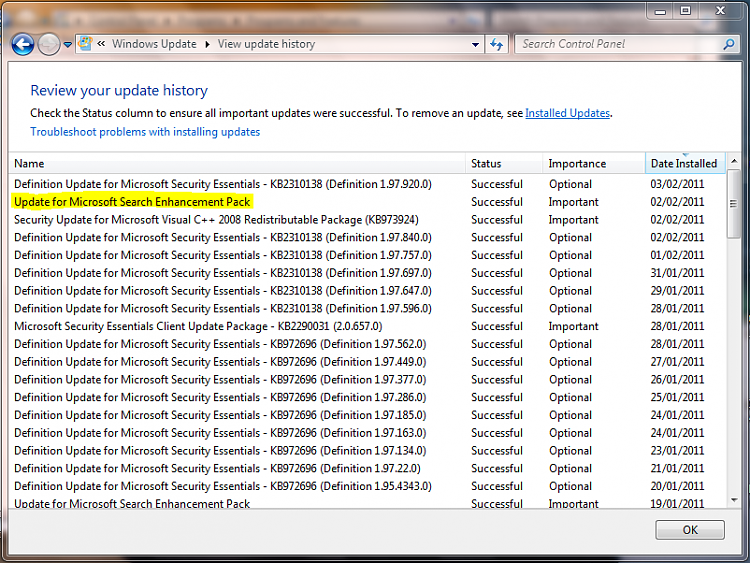Viewport: 750px width, 563px height.
Task: Select Windows Update breadcrumb
Action: [x=154, y=44]
